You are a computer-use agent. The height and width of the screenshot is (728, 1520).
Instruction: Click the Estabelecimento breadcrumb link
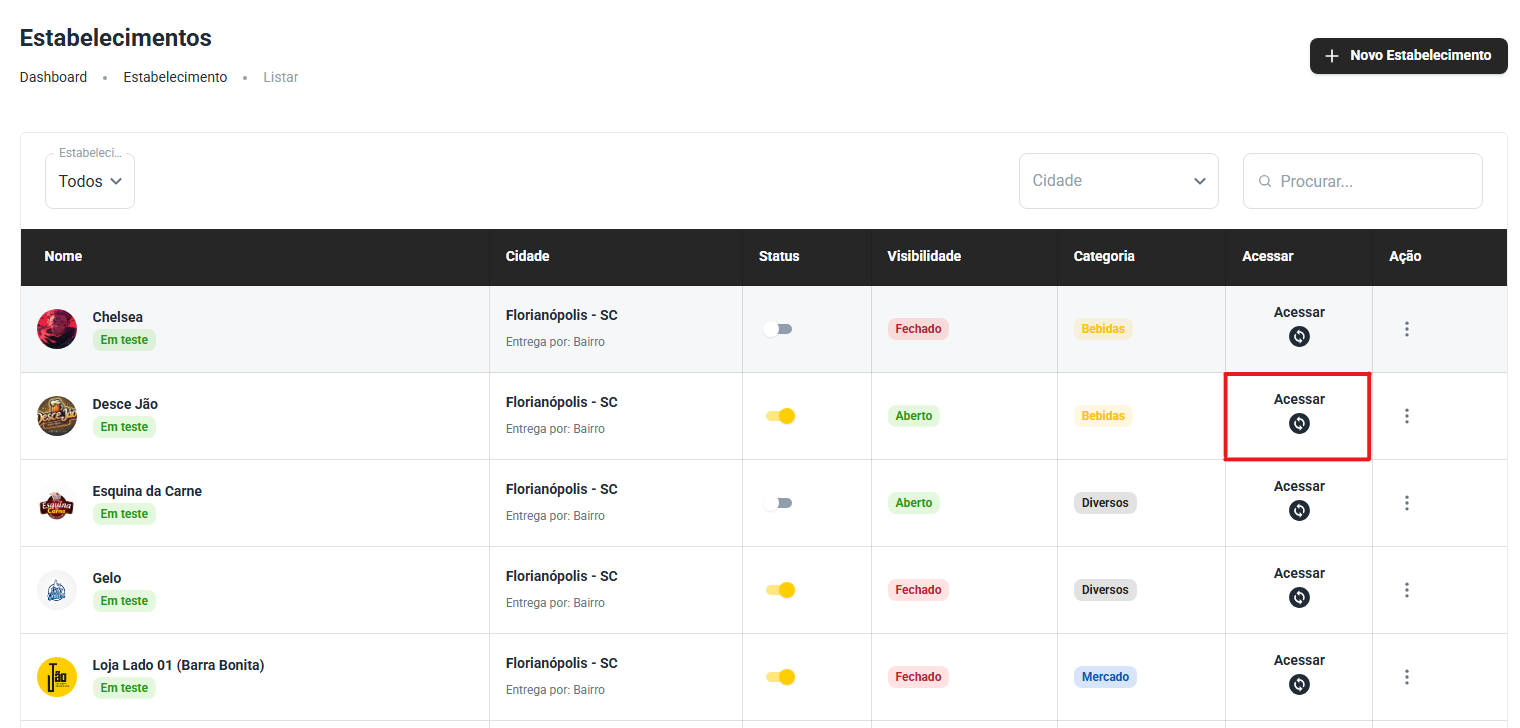point(175,77)
